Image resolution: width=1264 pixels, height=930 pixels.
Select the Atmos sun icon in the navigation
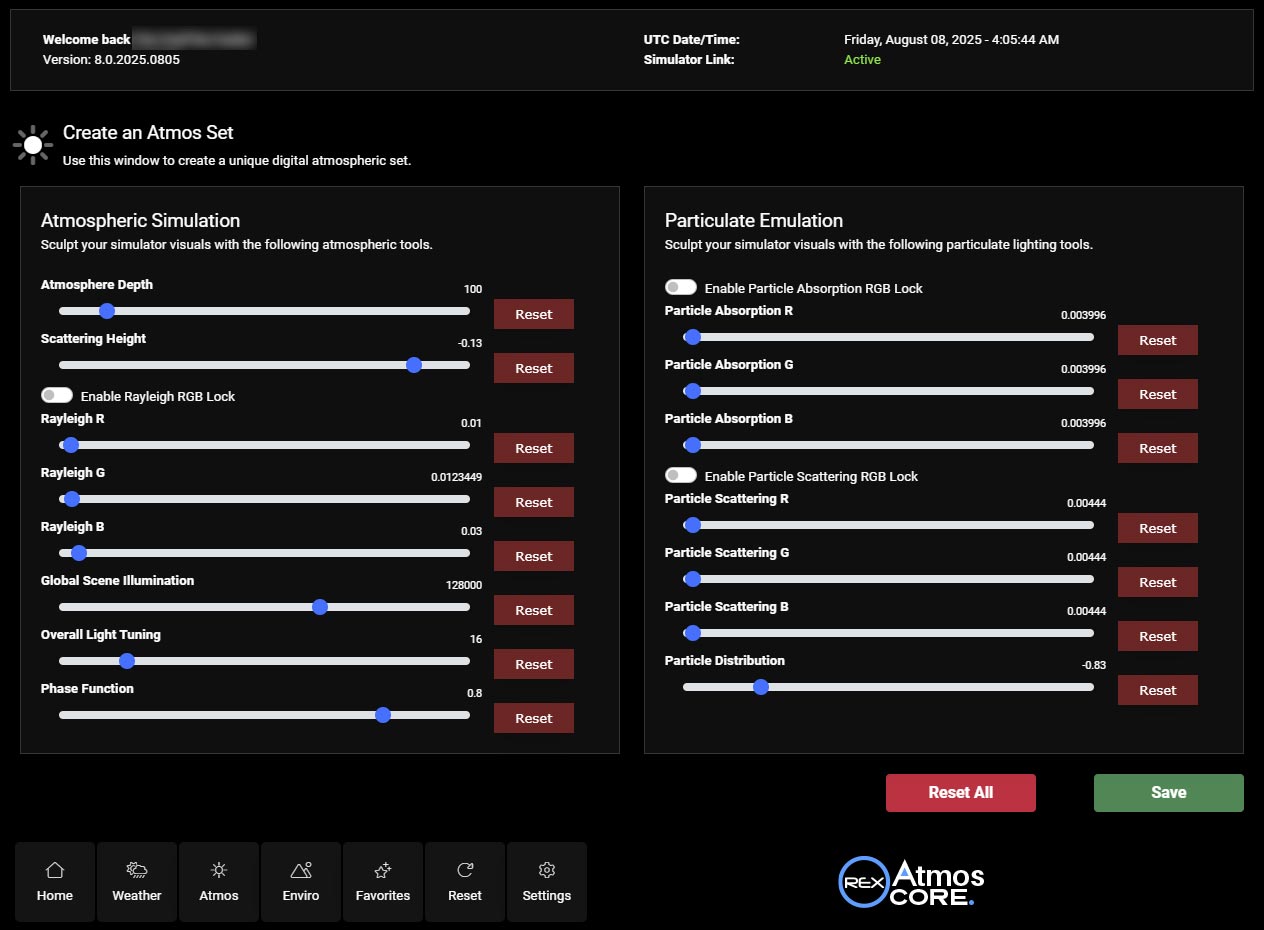[218, 870]
